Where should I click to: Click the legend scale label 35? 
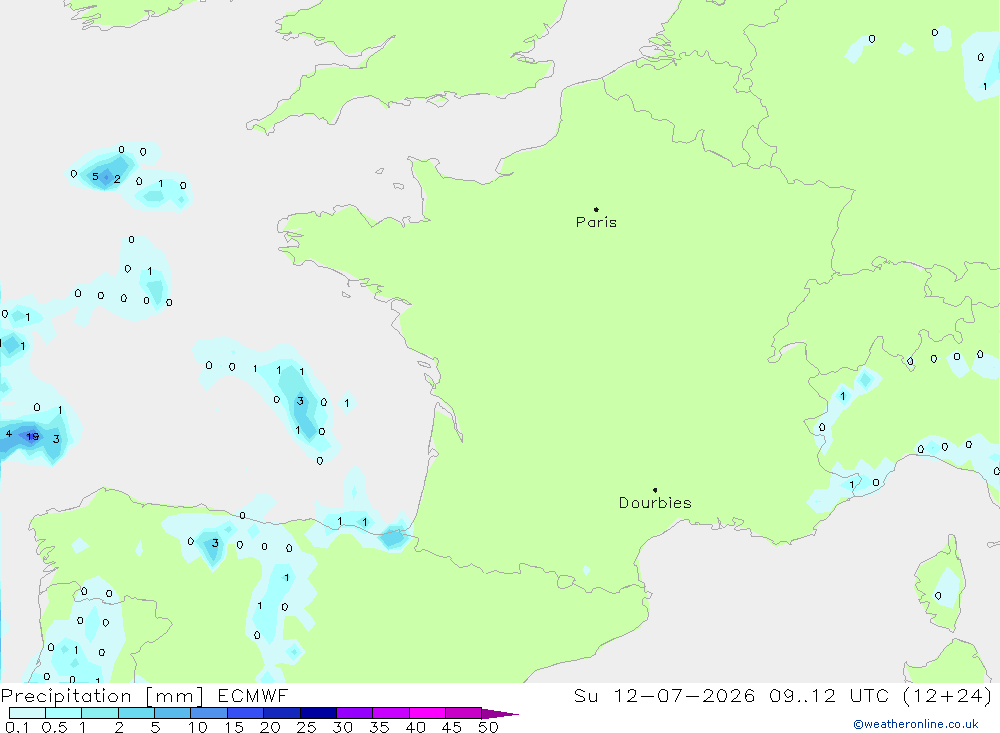(379, 727)
